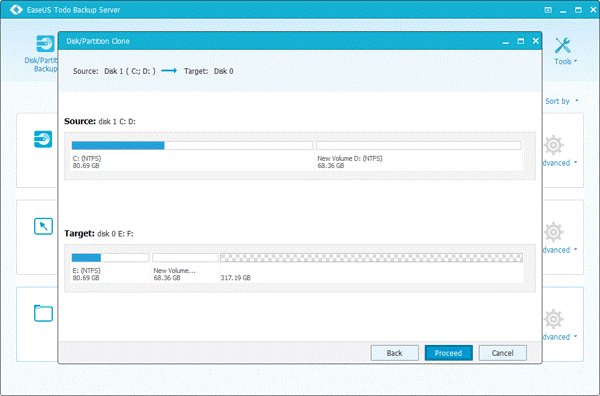Click the Cancel button
Viewport: 600px width, 396px height.
502,353
